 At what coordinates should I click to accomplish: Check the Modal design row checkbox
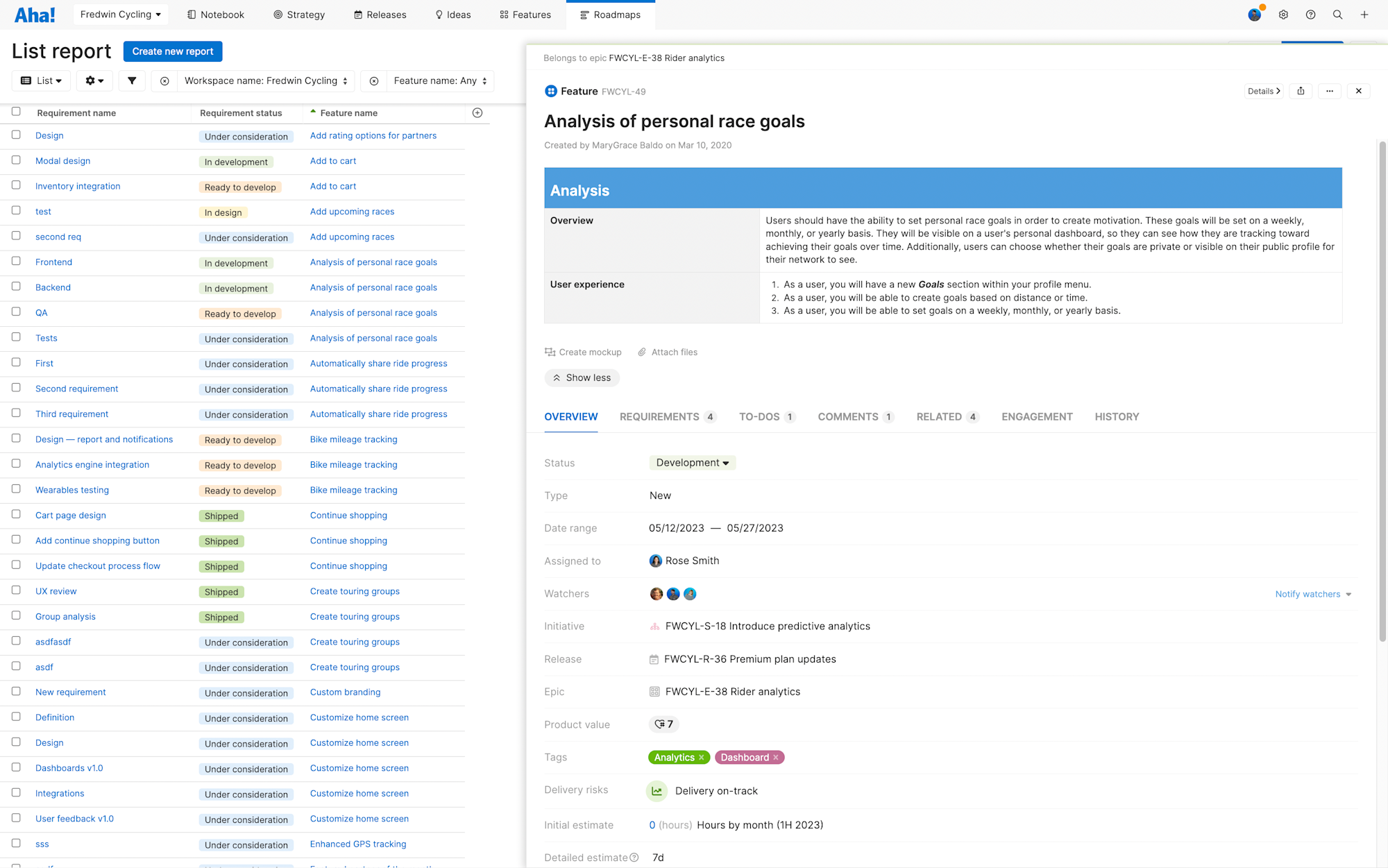(x=16, y=160)
